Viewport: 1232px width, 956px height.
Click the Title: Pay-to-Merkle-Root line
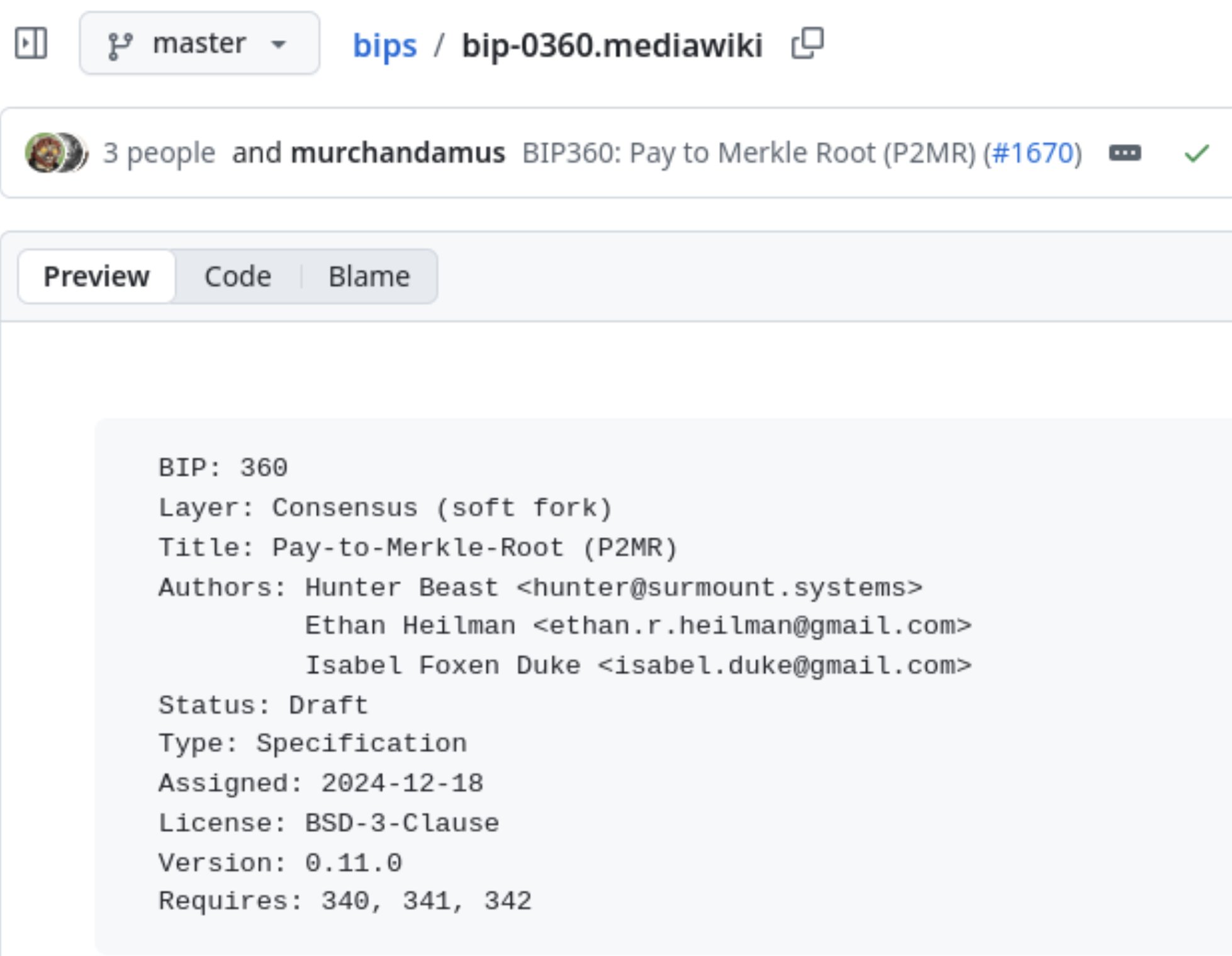click(417, 547)
